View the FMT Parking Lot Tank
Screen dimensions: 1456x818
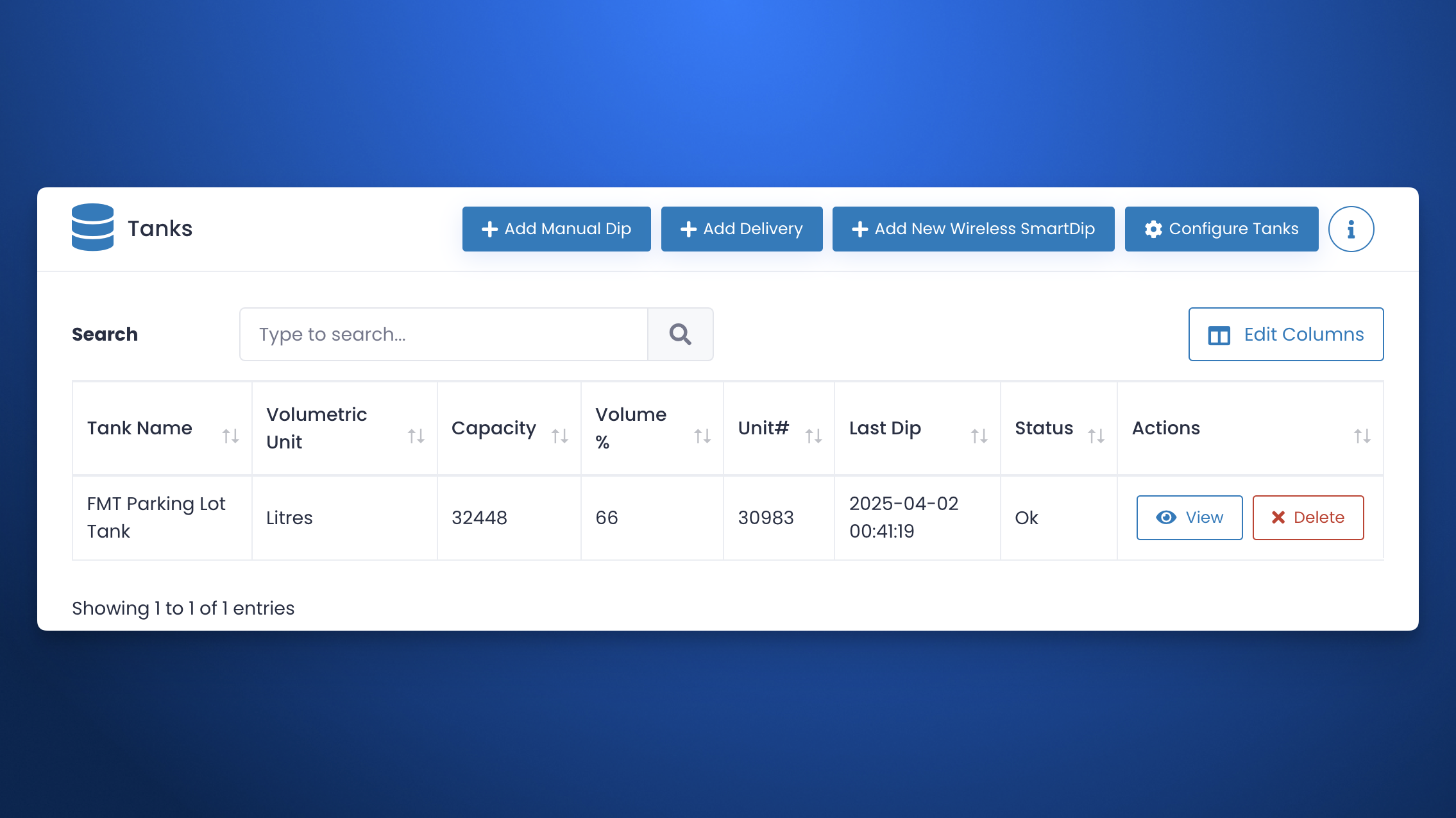tap(1189, 517)
